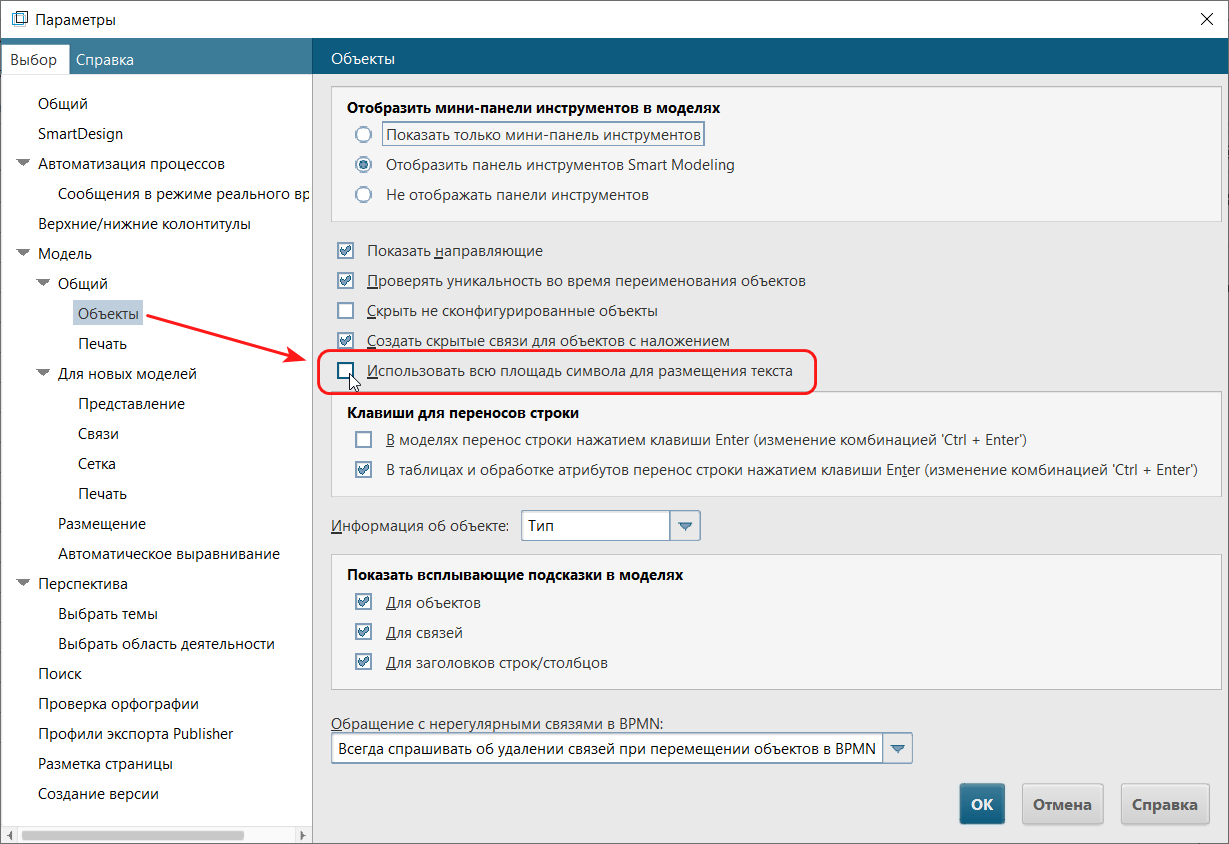The width and height of the screenshot is (1229, 844).
Task: Check 'В моделях перенос строки' option
Action: (363, 439)
